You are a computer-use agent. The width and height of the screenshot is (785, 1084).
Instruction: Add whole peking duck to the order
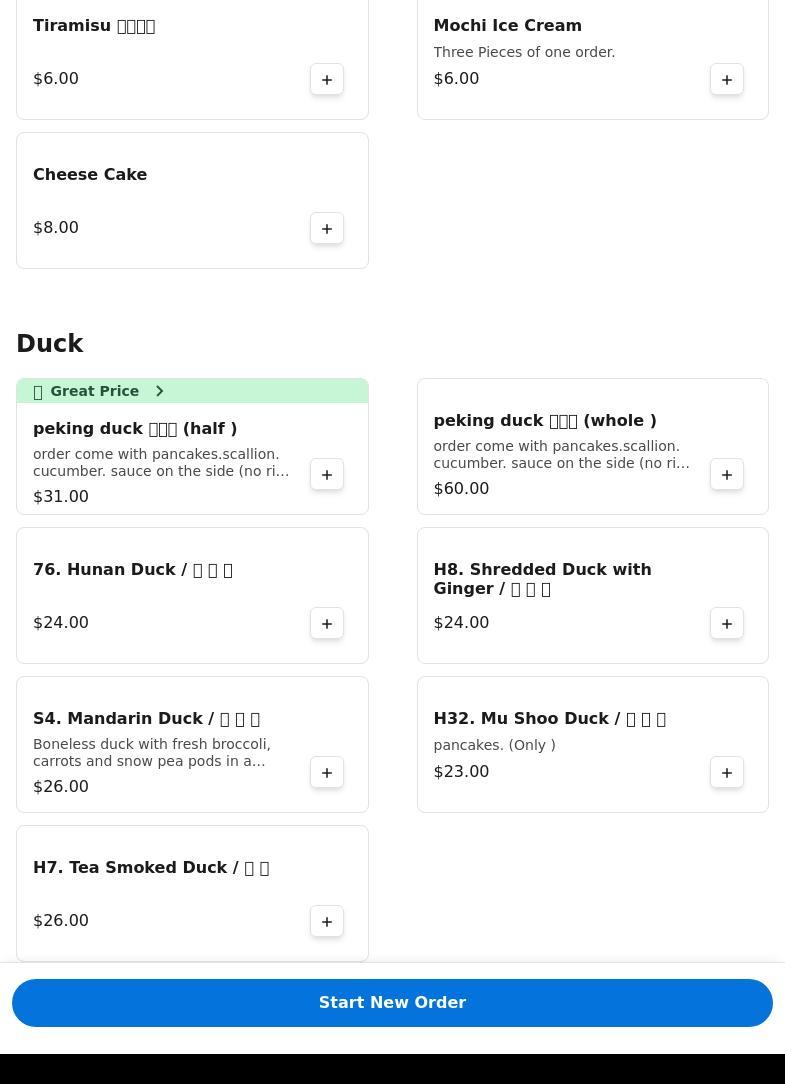727,474
